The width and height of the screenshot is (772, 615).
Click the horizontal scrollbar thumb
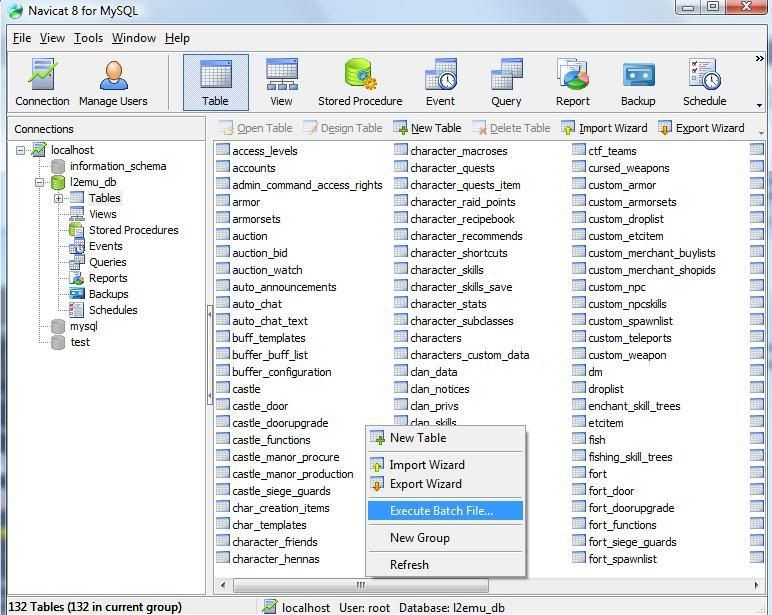click(361, 585)
